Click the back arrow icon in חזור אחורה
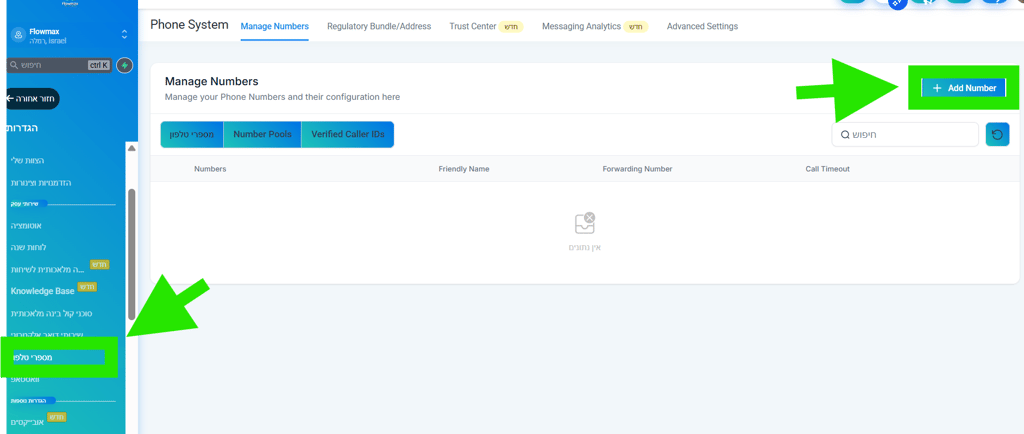This screenshot has width=1024, height=434. (10, 99)
